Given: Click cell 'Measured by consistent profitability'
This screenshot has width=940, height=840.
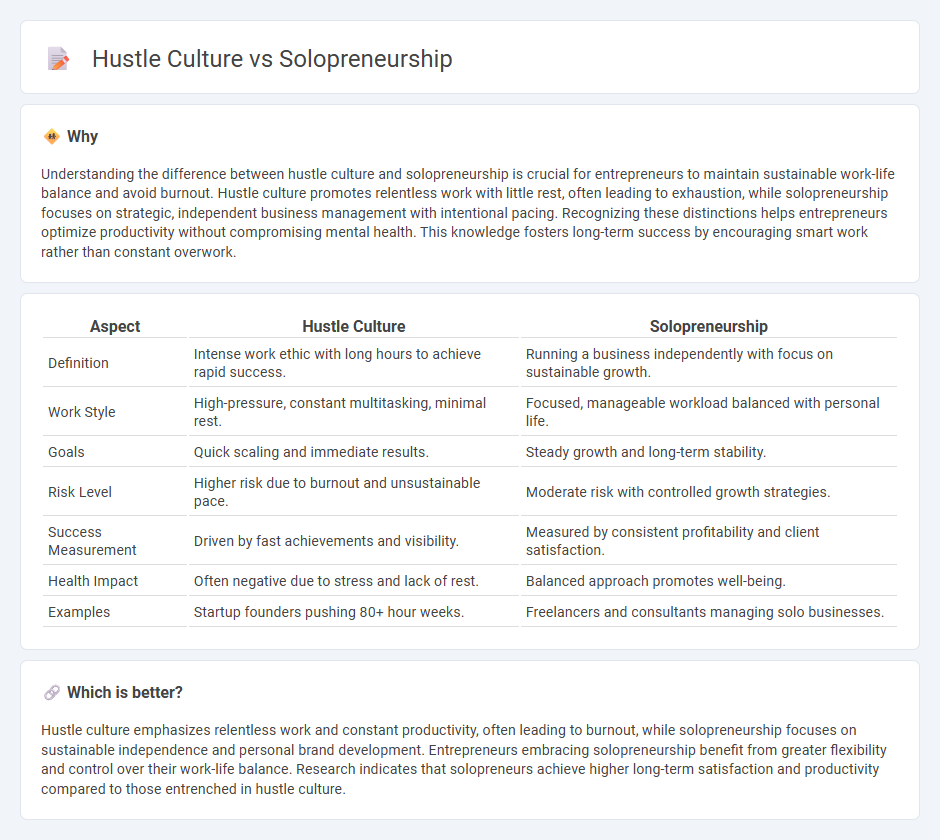Looking at the screenshot, I should click(x=709, y=541).
